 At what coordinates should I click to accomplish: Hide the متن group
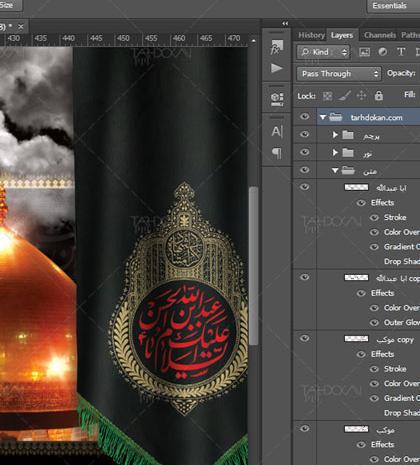[x=304, y=170]
